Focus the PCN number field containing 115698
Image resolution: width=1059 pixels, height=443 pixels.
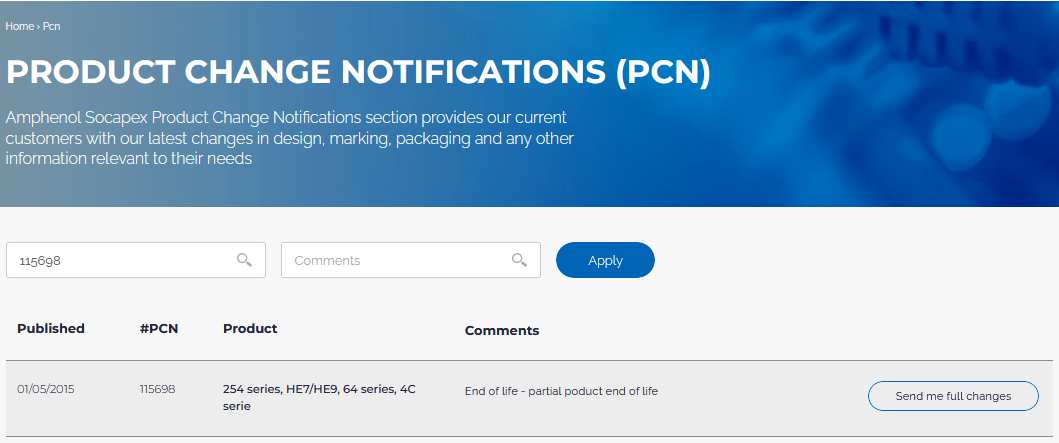[136, 260]
